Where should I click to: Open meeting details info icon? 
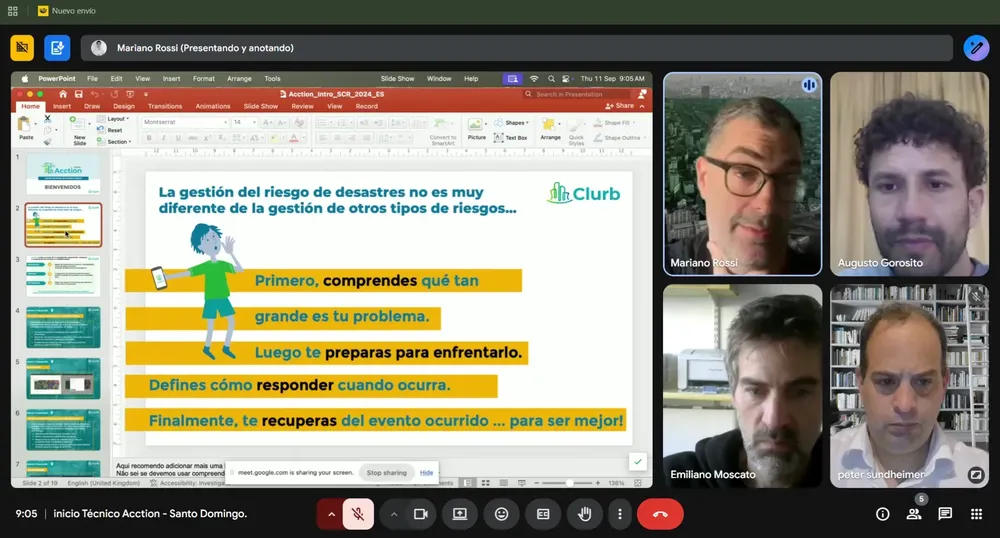coord(882,514)
